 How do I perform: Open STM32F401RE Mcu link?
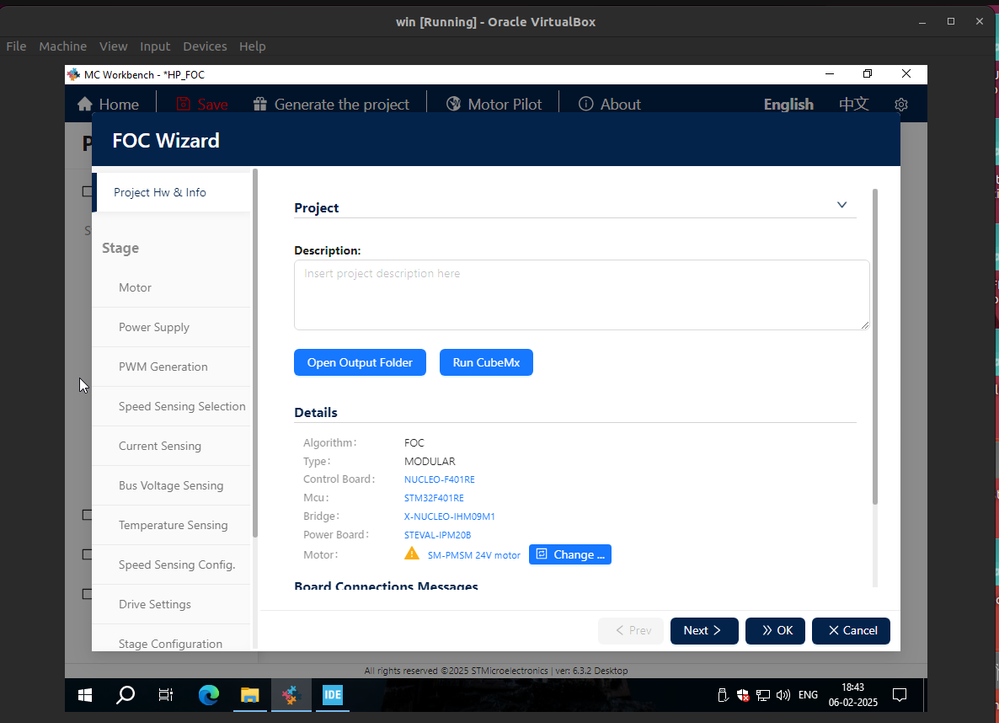(434, 498)
